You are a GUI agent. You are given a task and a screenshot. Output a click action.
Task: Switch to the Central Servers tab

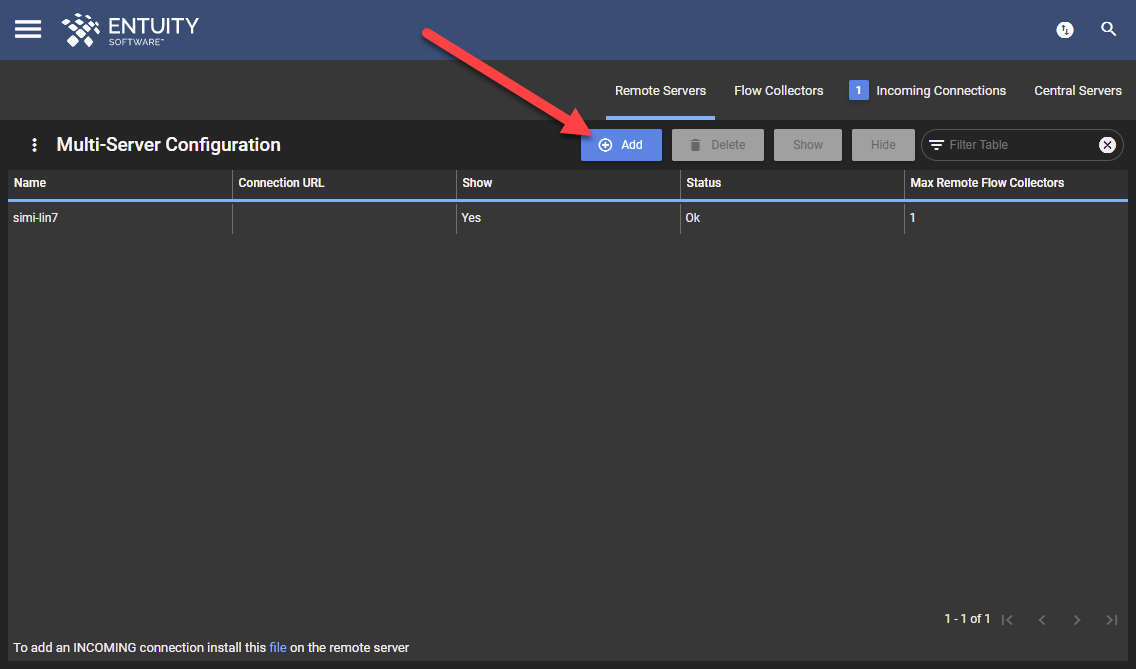tap(1078, 91)
